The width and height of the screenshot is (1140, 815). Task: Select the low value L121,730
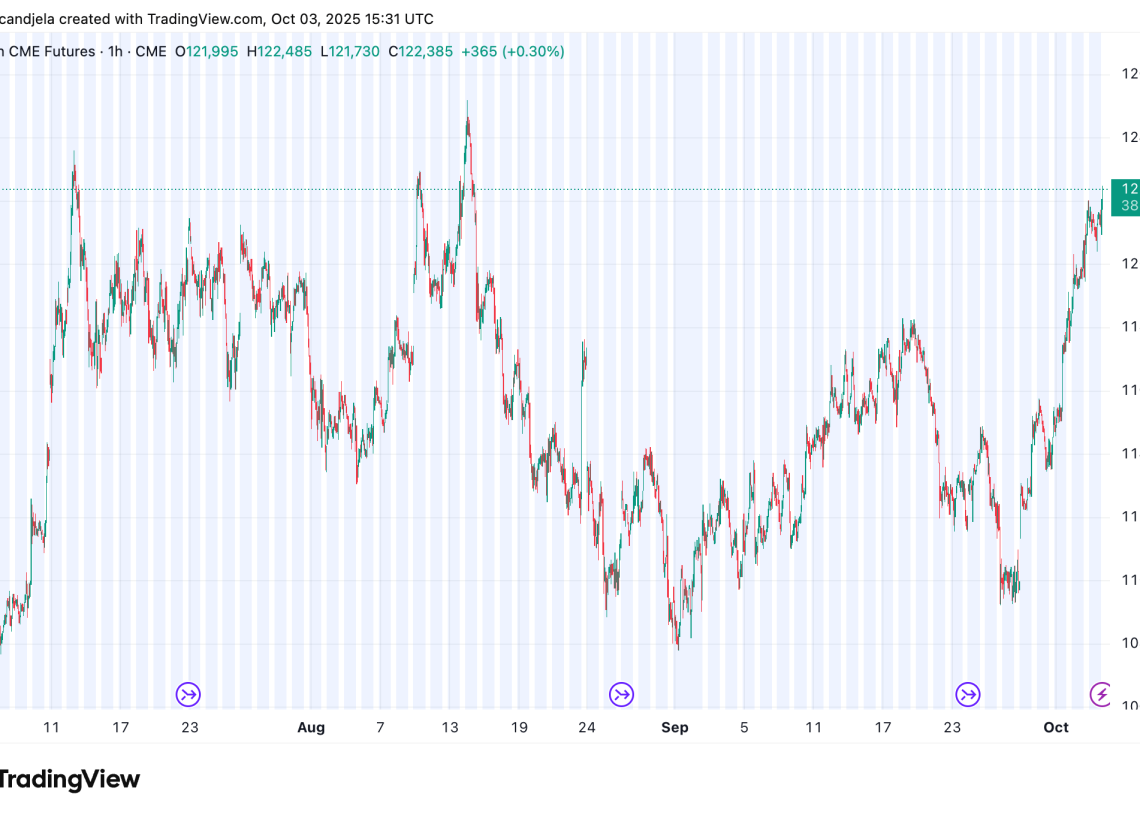point(350,51)
